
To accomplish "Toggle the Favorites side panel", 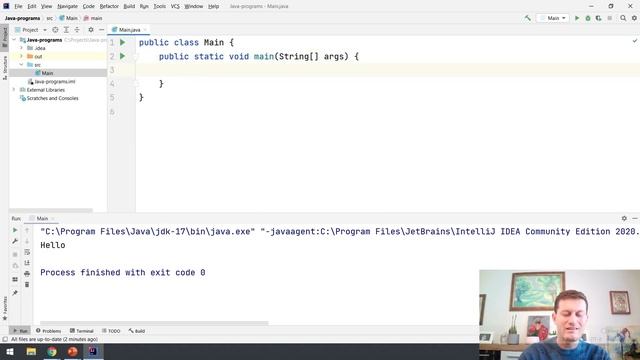I will 4,308.
